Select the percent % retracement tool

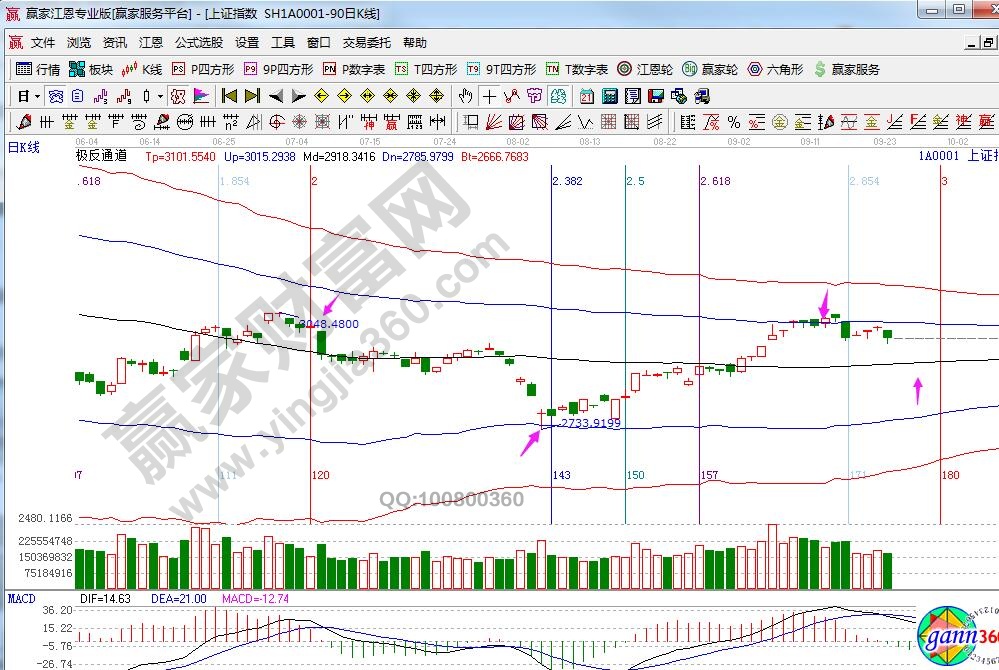click(x=734, y=122)
